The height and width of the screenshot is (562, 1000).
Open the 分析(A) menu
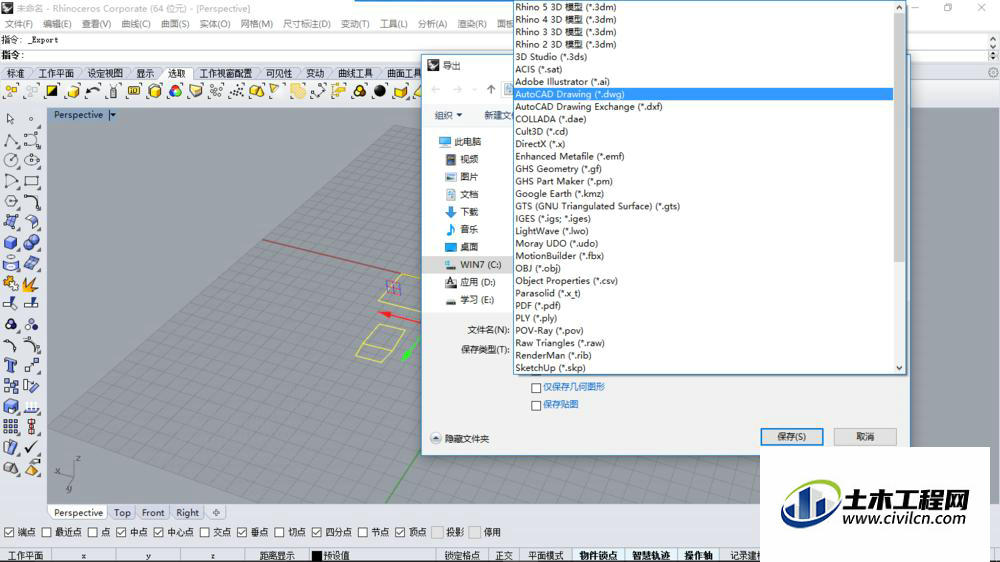(x=432, y=24)
